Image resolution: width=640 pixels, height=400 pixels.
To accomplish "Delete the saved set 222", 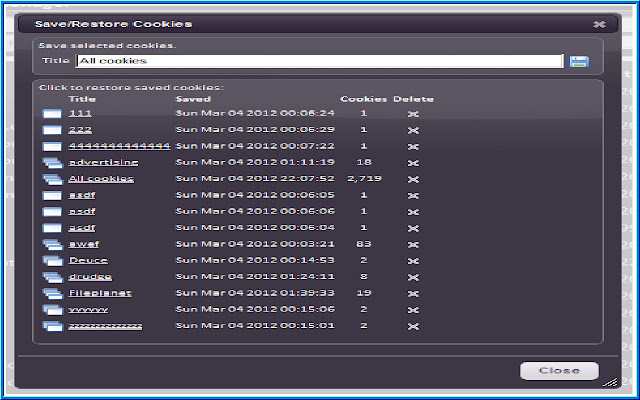I will tap(413, 130).
